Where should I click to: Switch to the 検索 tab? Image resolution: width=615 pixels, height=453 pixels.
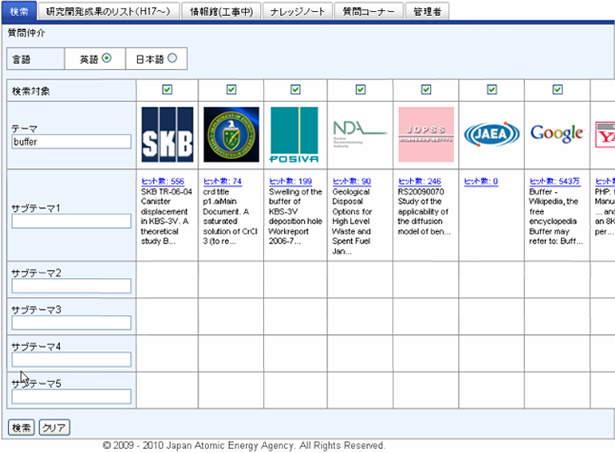[19, 11]
